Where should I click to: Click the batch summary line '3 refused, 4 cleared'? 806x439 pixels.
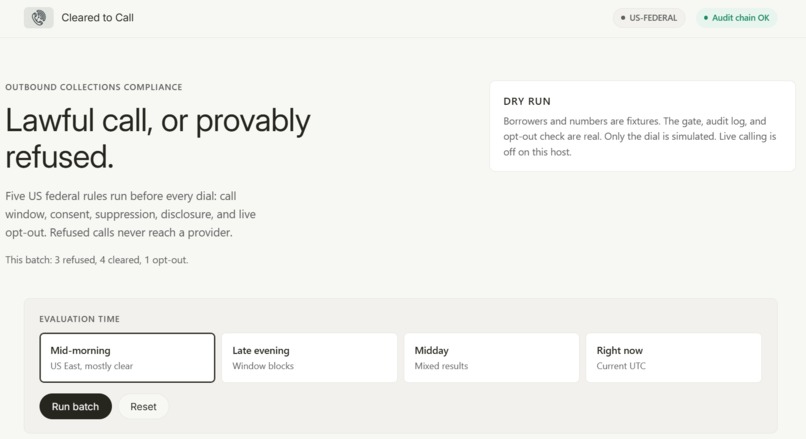[97, 260]
